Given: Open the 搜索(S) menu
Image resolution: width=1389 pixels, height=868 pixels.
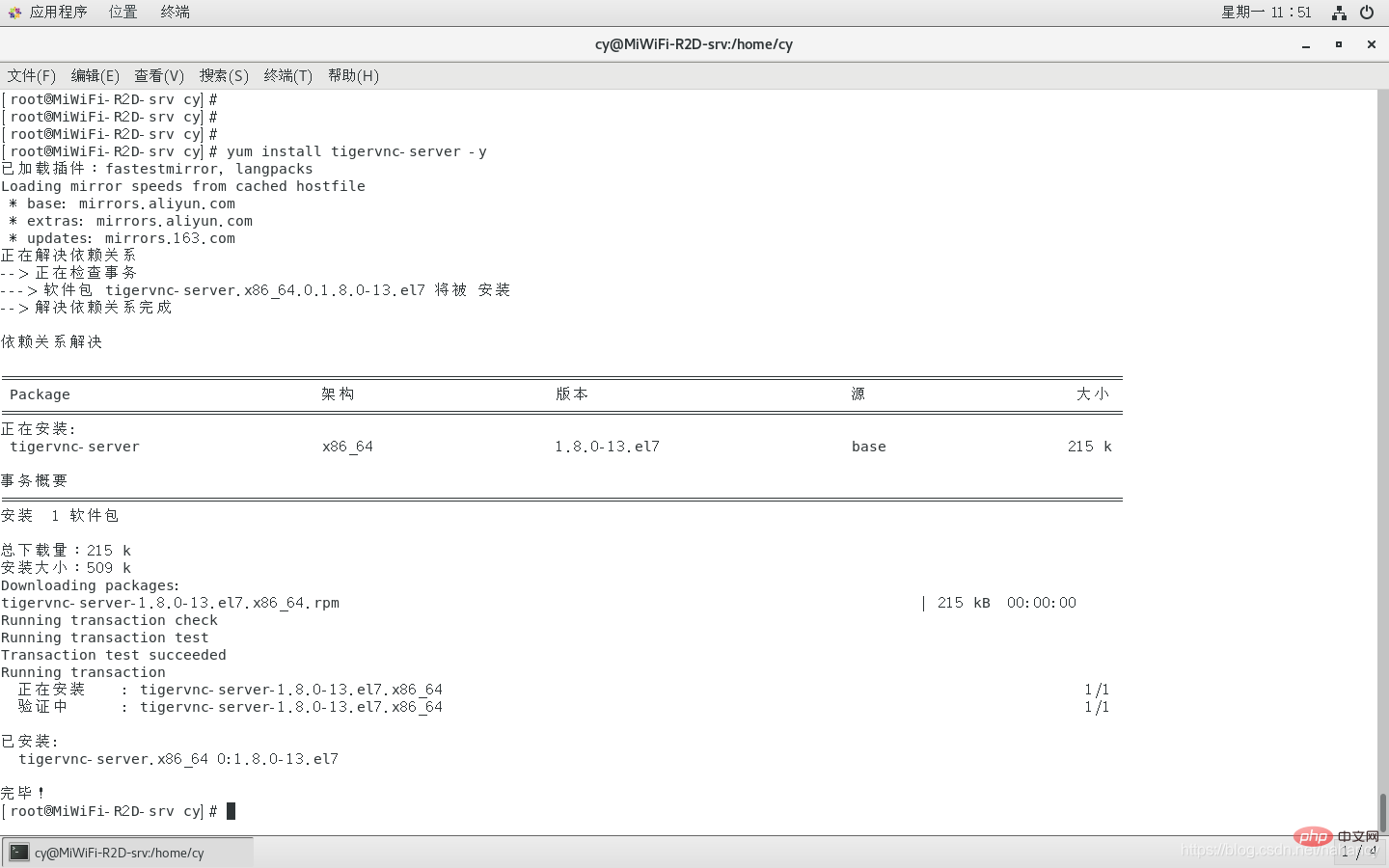Looking at the screenshot, I should pyautogui.click(x=224, y=75).
